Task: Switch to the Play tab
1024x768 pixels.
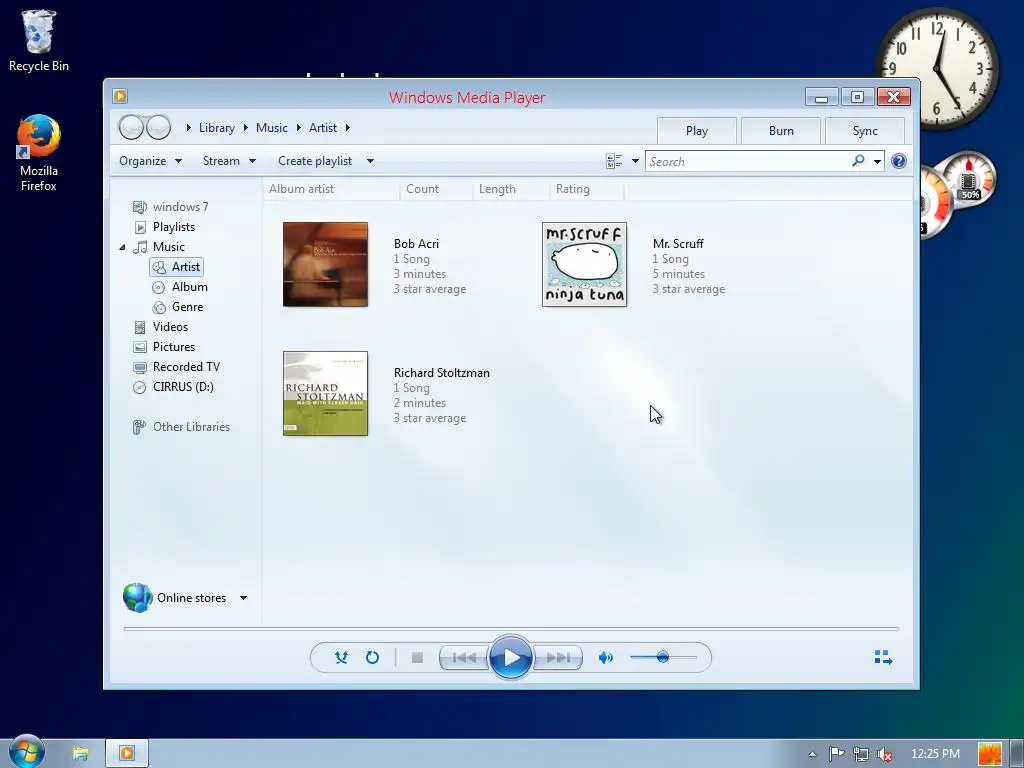Action: (x=697, y=131)
